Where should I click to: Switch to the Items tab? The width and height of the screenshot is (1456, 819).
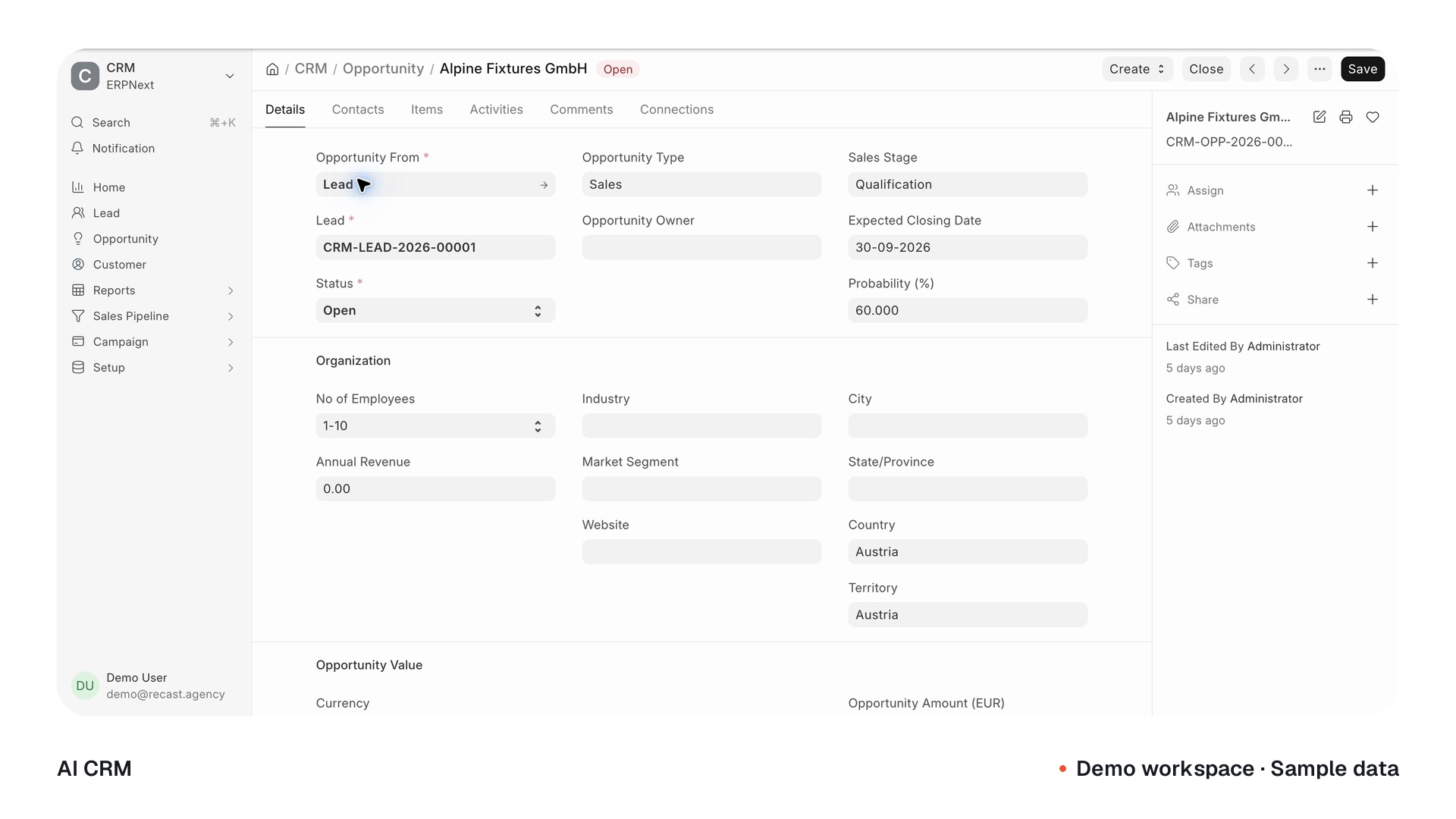point(427,109)
